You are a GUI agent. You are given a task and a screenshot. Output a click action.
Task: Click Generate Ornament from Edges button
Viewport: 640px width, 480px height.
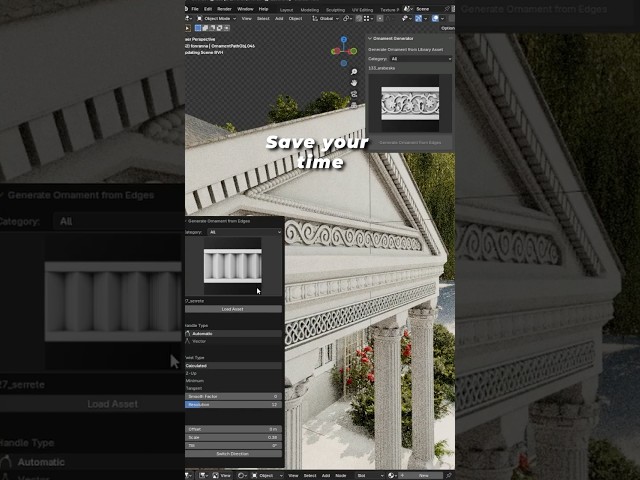[x=410, y=143]
